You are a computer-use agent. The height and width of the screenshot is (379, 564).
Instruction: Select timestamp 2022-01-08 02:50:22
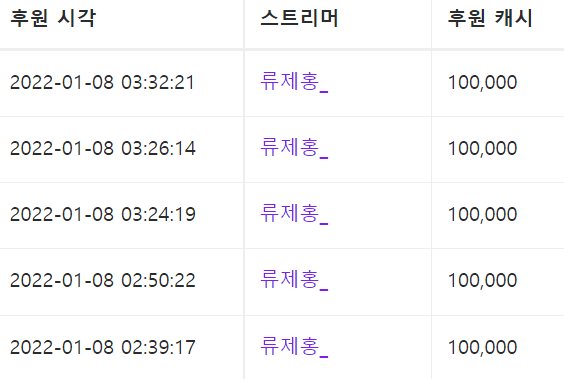[x=103, y=280]
